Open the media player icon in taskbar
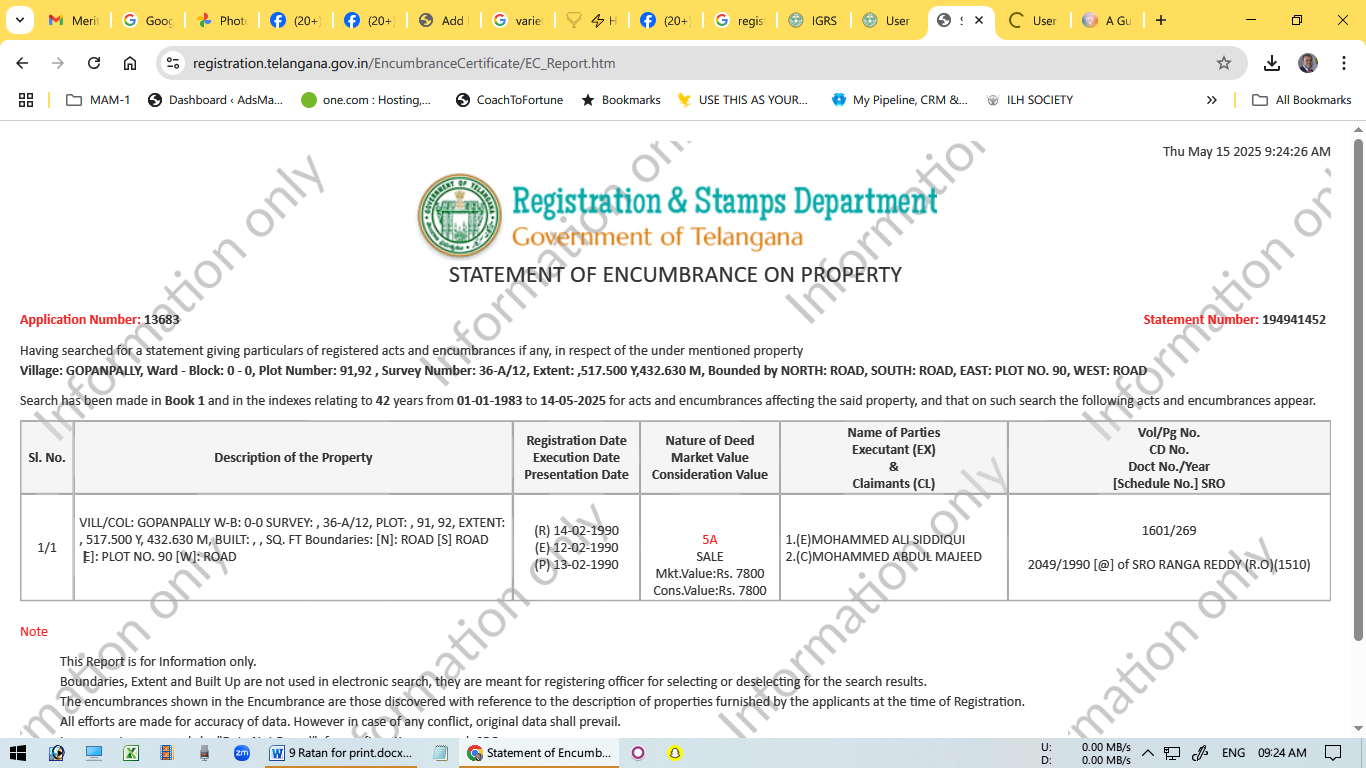The height and width of the screenshot is (768, 1366). point(56,753)
